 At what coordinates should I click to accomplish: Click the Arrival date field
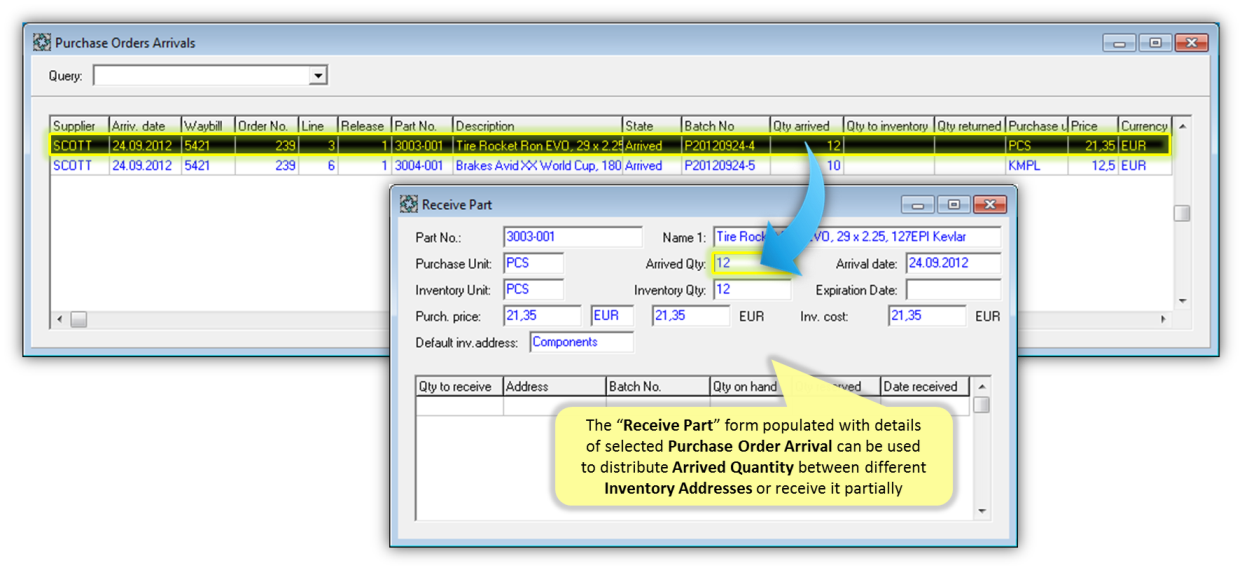(x=953, y=264)
